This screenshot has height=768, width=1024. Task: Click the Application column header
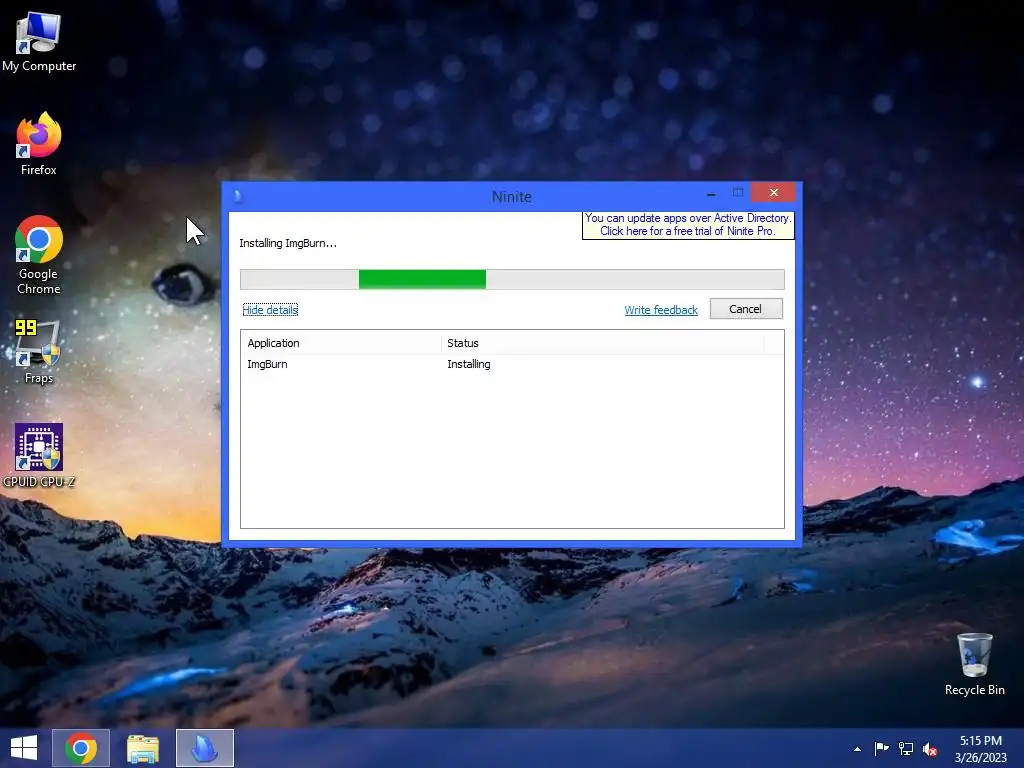[x=342, y=343]
